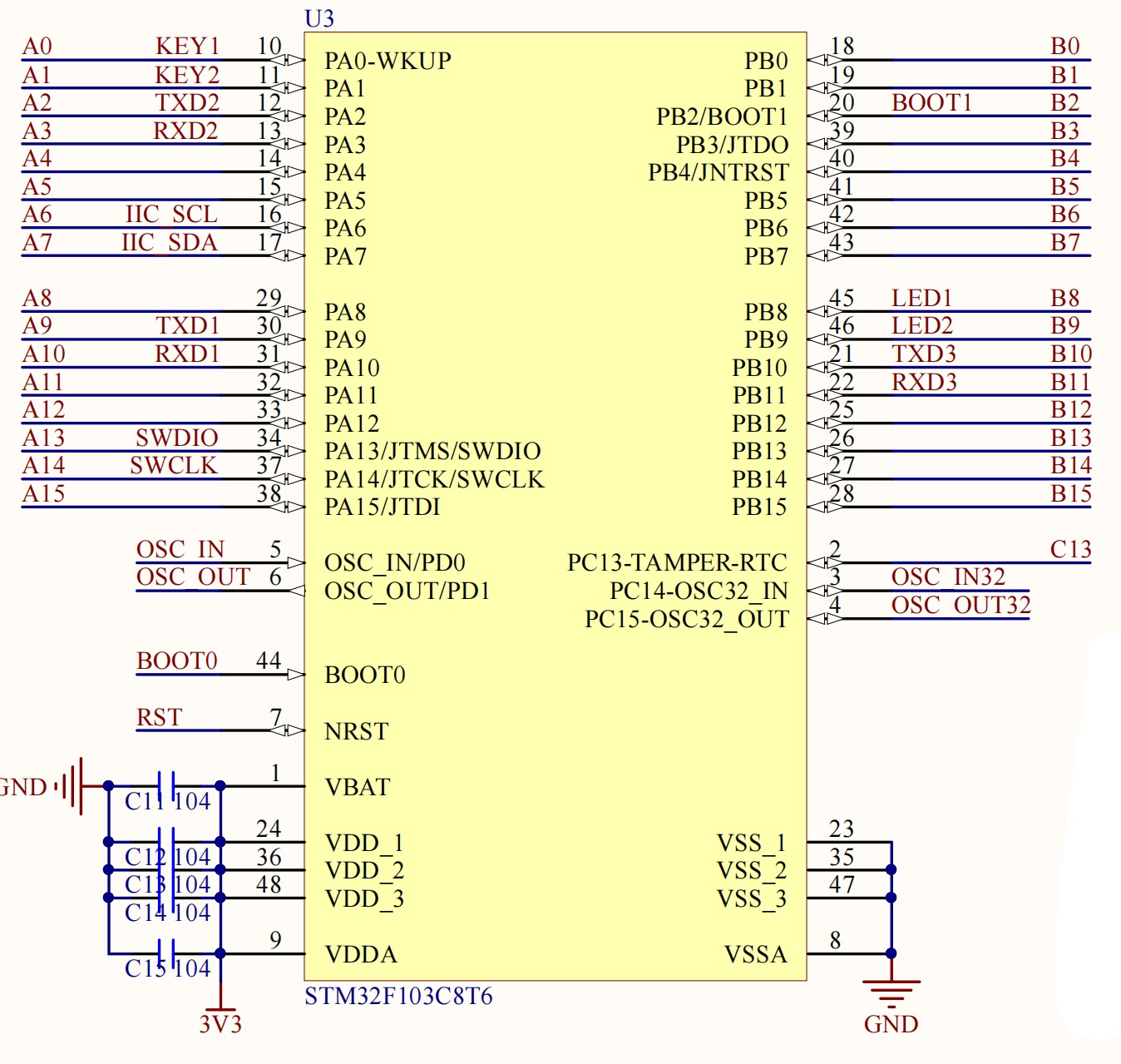Select the C11 capacitor symbol
This screenshot has height=1064, width=1121.
coord(166,785)
